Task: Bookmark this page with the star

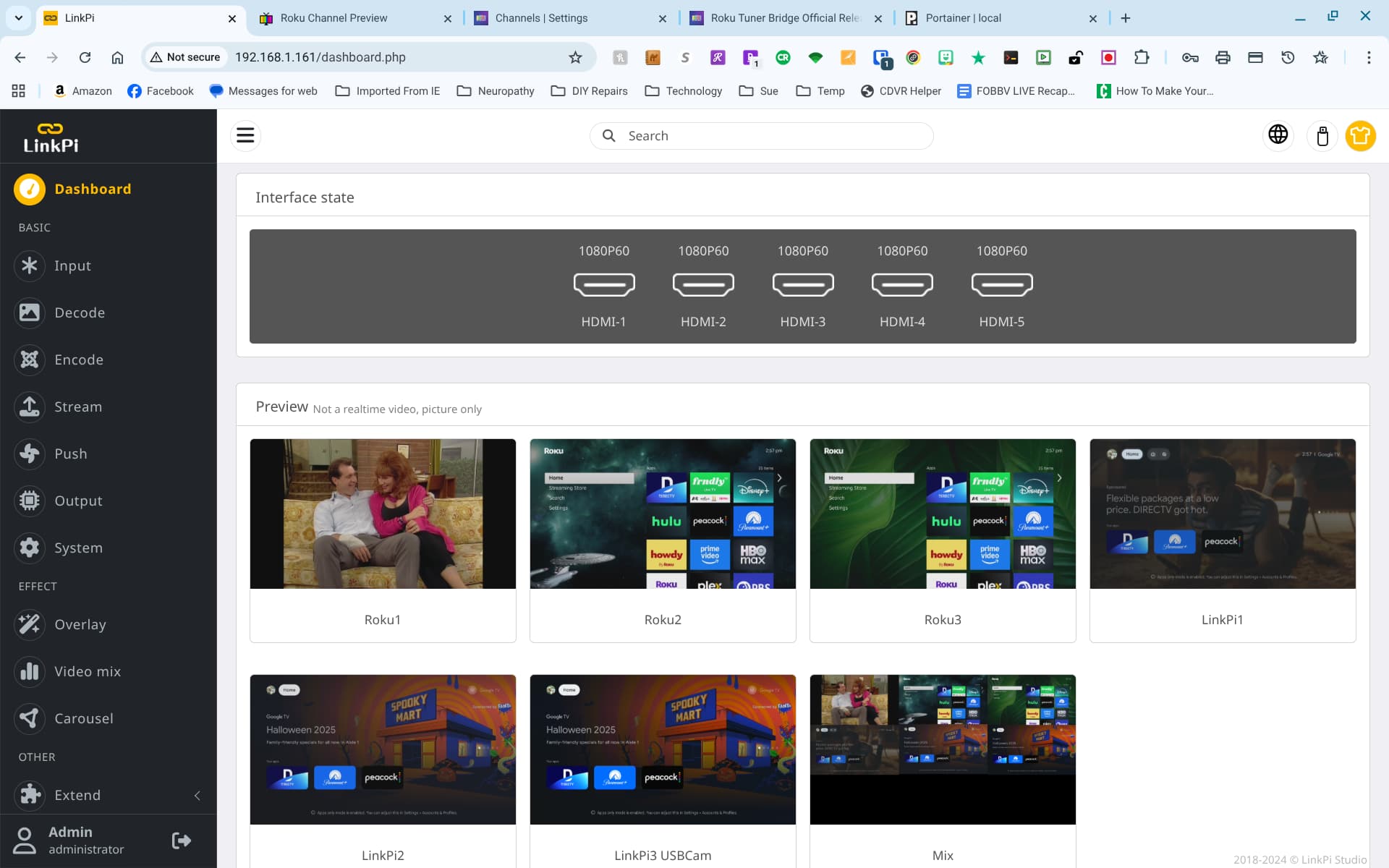Action: point(575,57)
